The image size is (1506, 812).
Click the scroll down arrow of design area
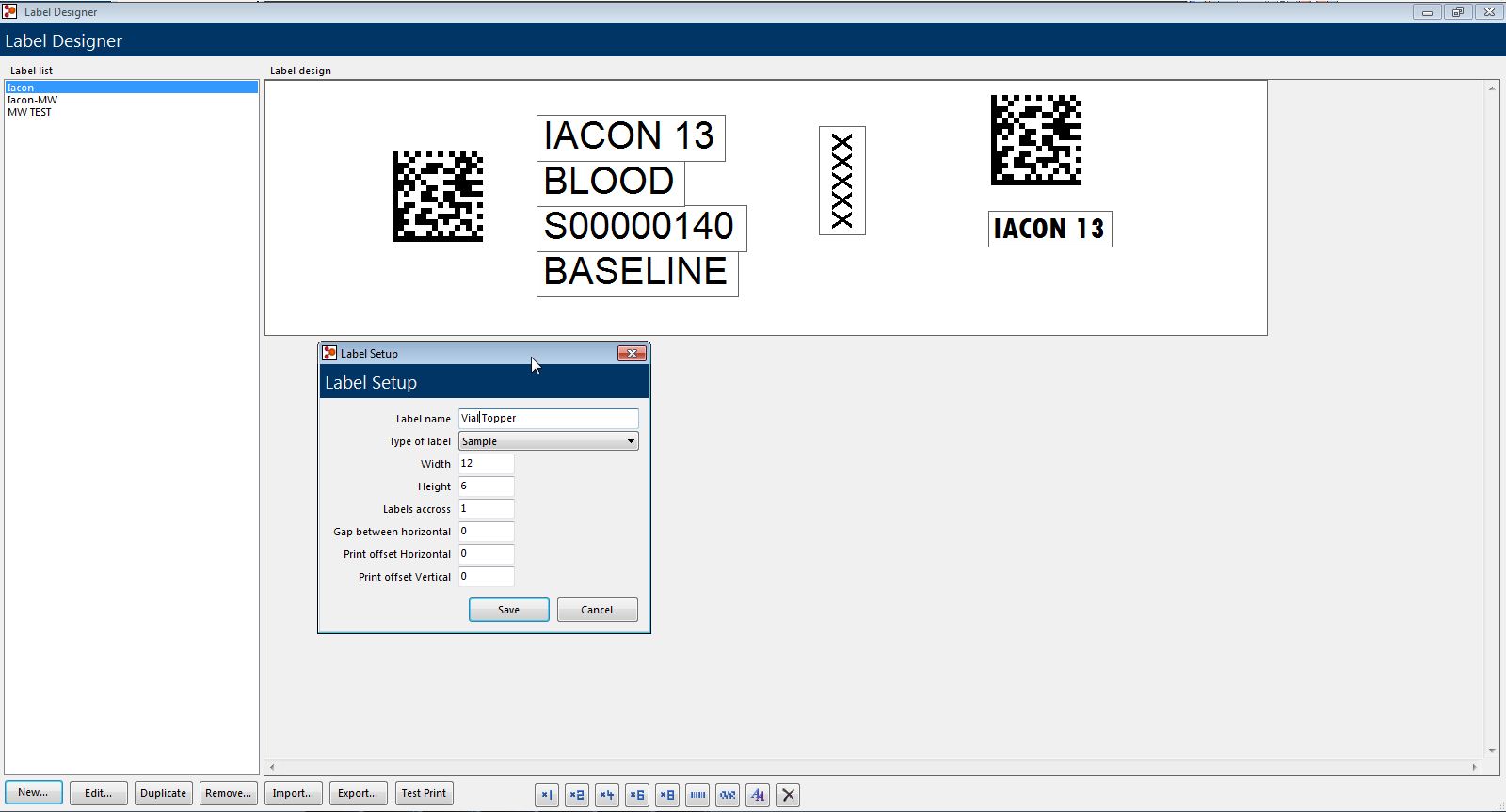click(x=1492, y=751)
